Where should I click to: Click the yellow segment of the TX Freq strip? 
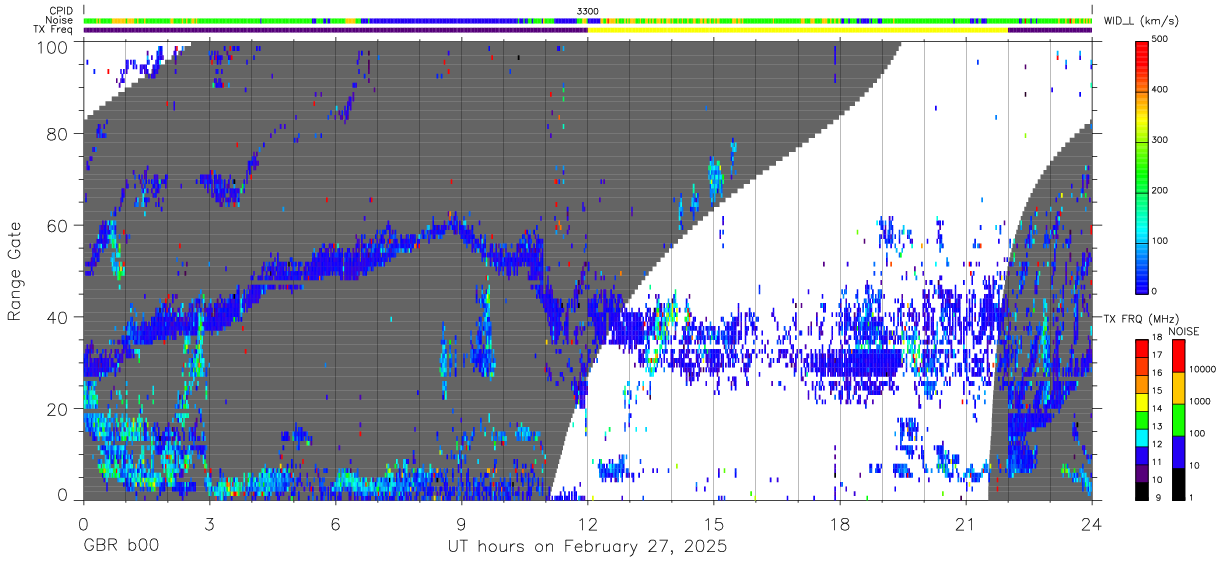(x=798, y=30)
